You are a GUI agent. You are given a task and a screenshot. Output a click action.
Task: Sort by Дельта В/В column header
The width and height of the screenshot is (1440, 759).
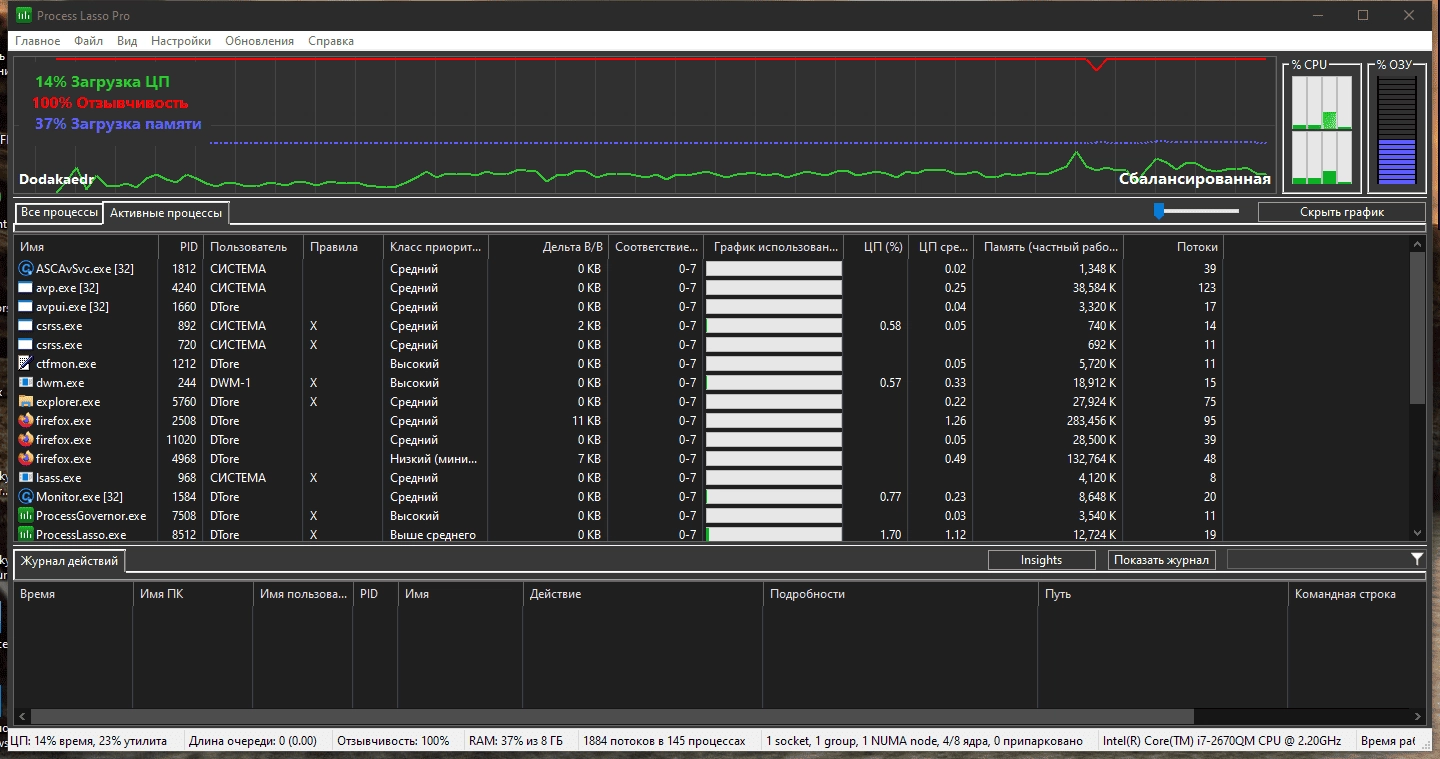pos(548,247)
